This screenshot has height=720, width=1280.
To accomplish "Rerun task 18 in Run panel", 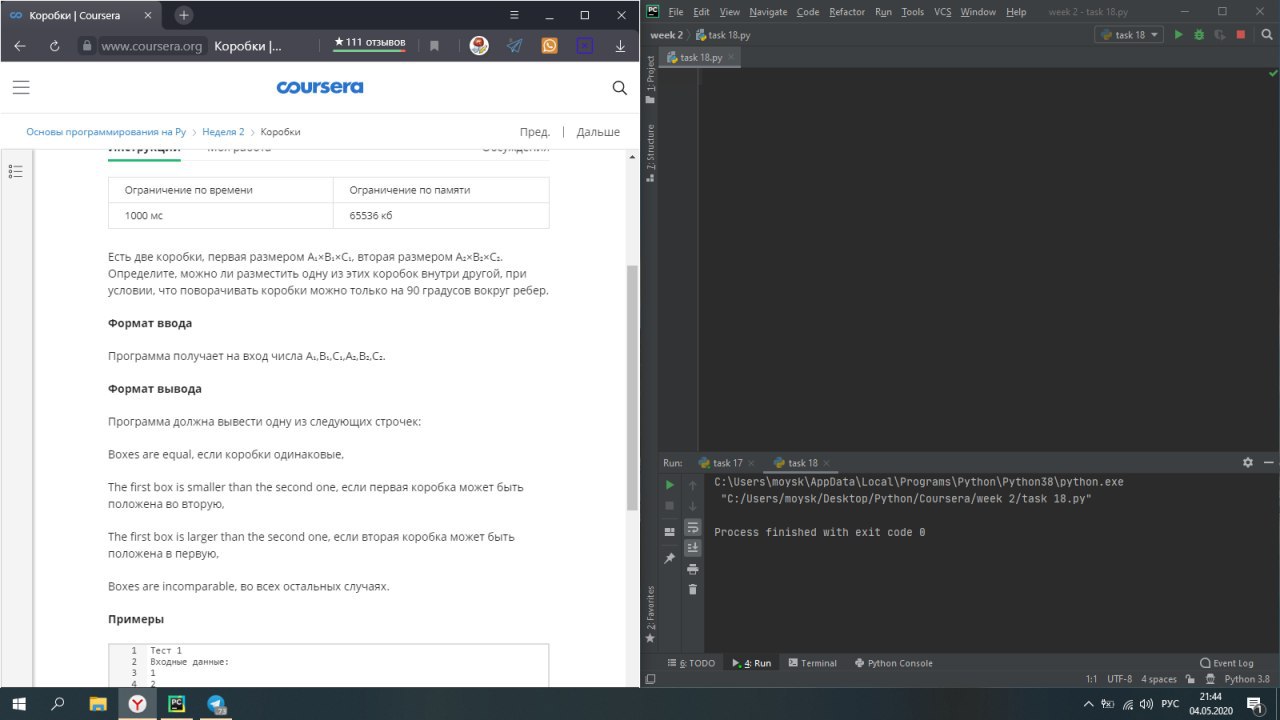I will 670,484.
